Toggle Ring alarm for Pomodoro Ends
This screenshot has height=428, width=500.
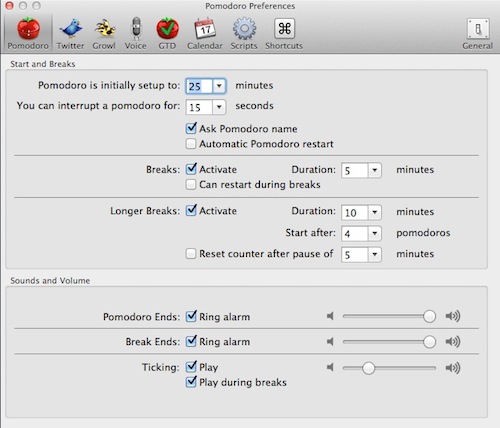click(x=191, y=316)
